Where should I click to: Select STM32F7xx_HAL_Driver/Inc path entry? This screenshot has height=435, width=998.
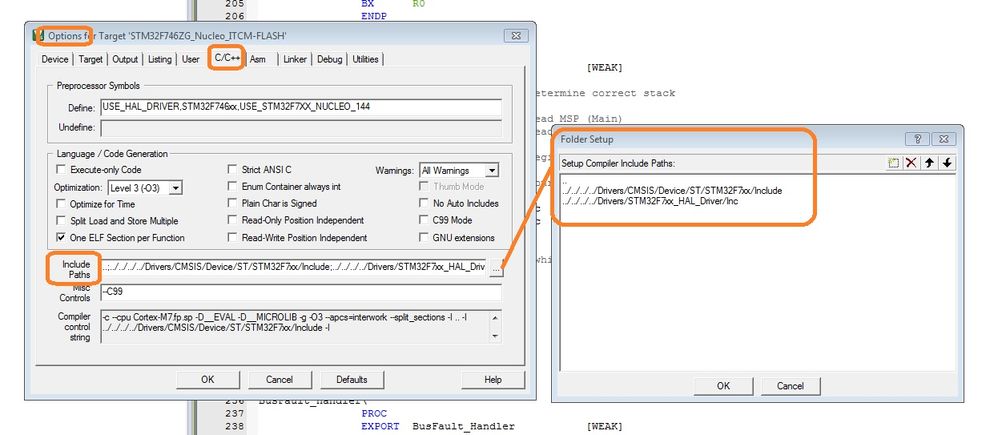[650, 201]
